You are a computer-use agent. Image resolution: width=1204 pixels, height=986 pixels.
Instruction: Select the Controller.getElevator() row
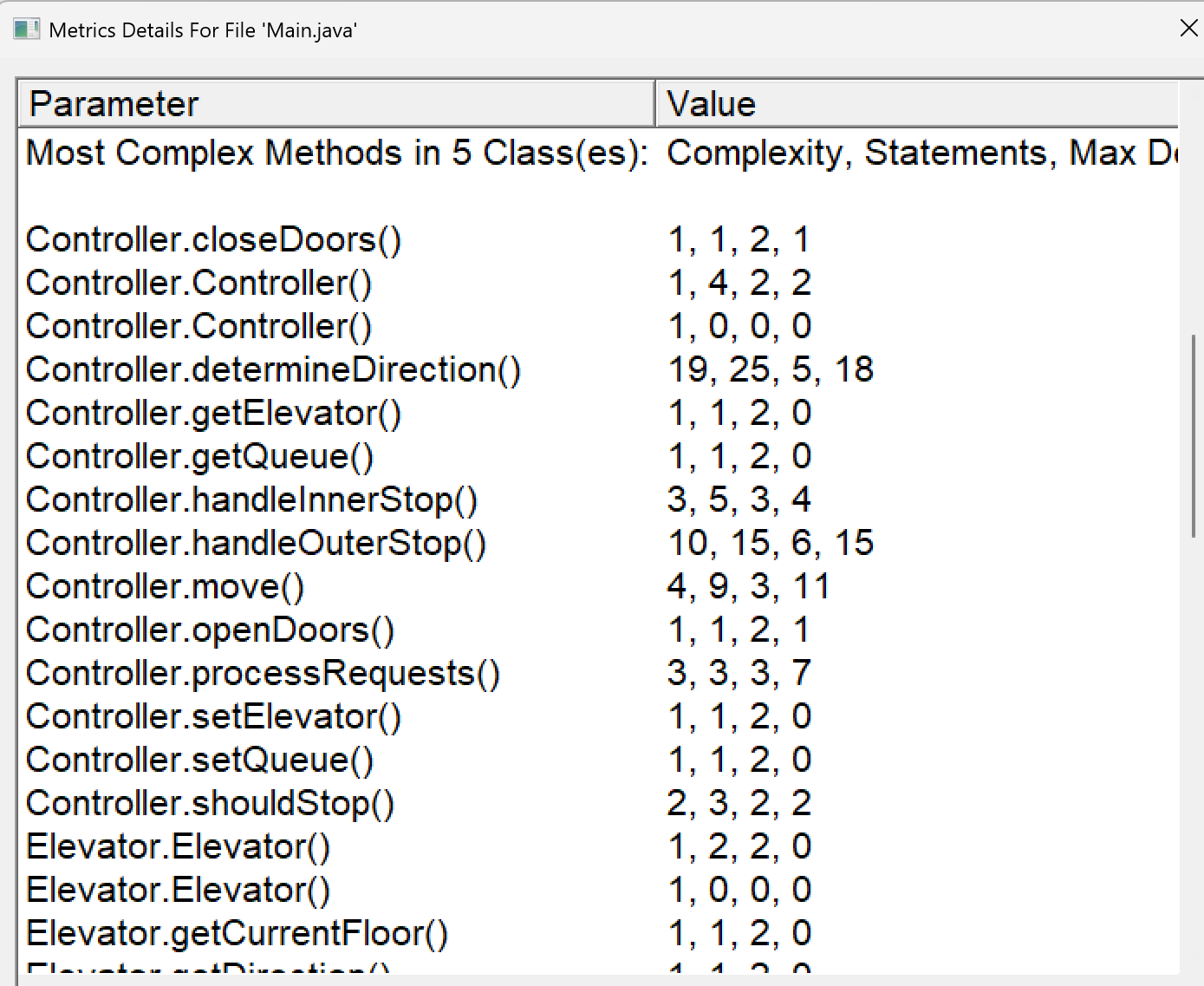click(214, 414)
